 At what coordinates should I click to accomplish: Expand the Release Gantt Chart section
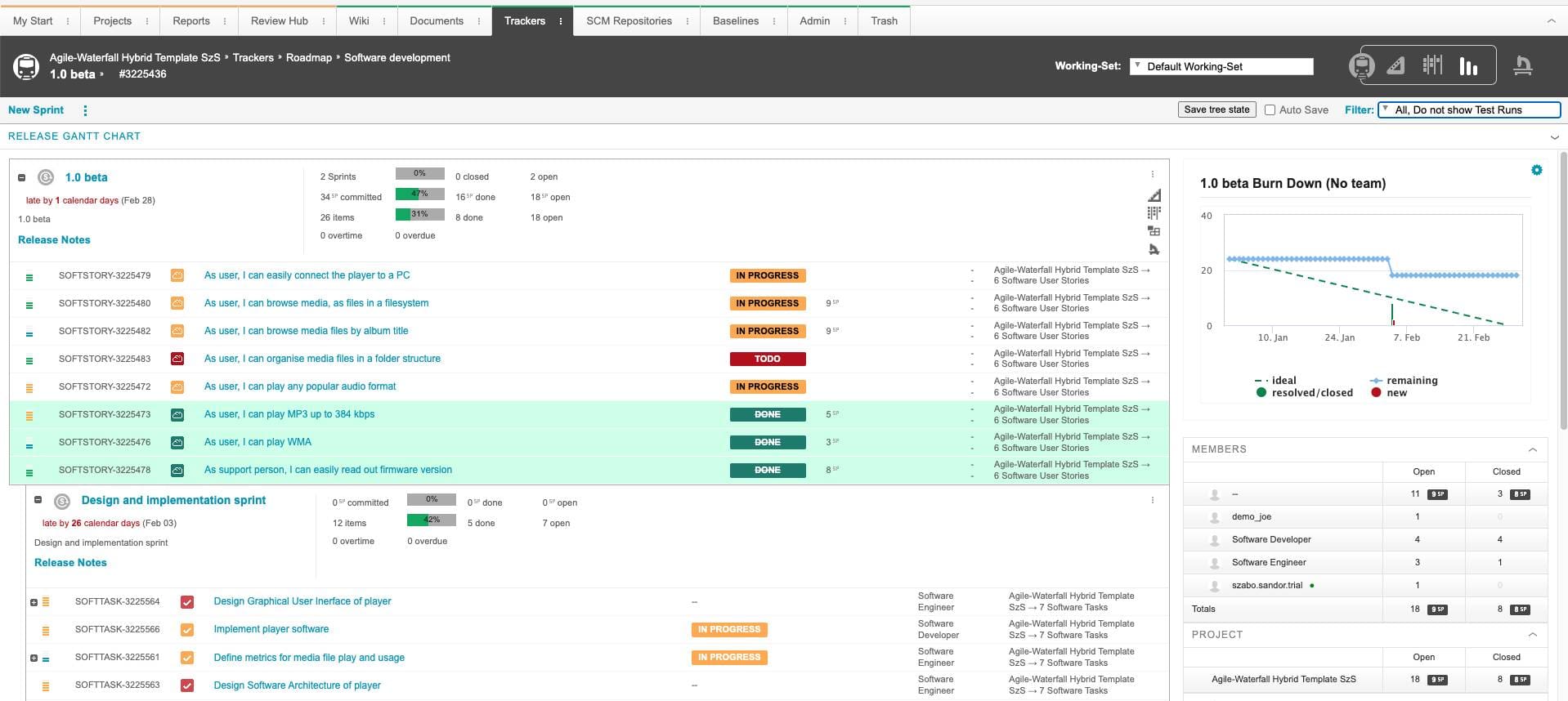tap(1554, 137)
